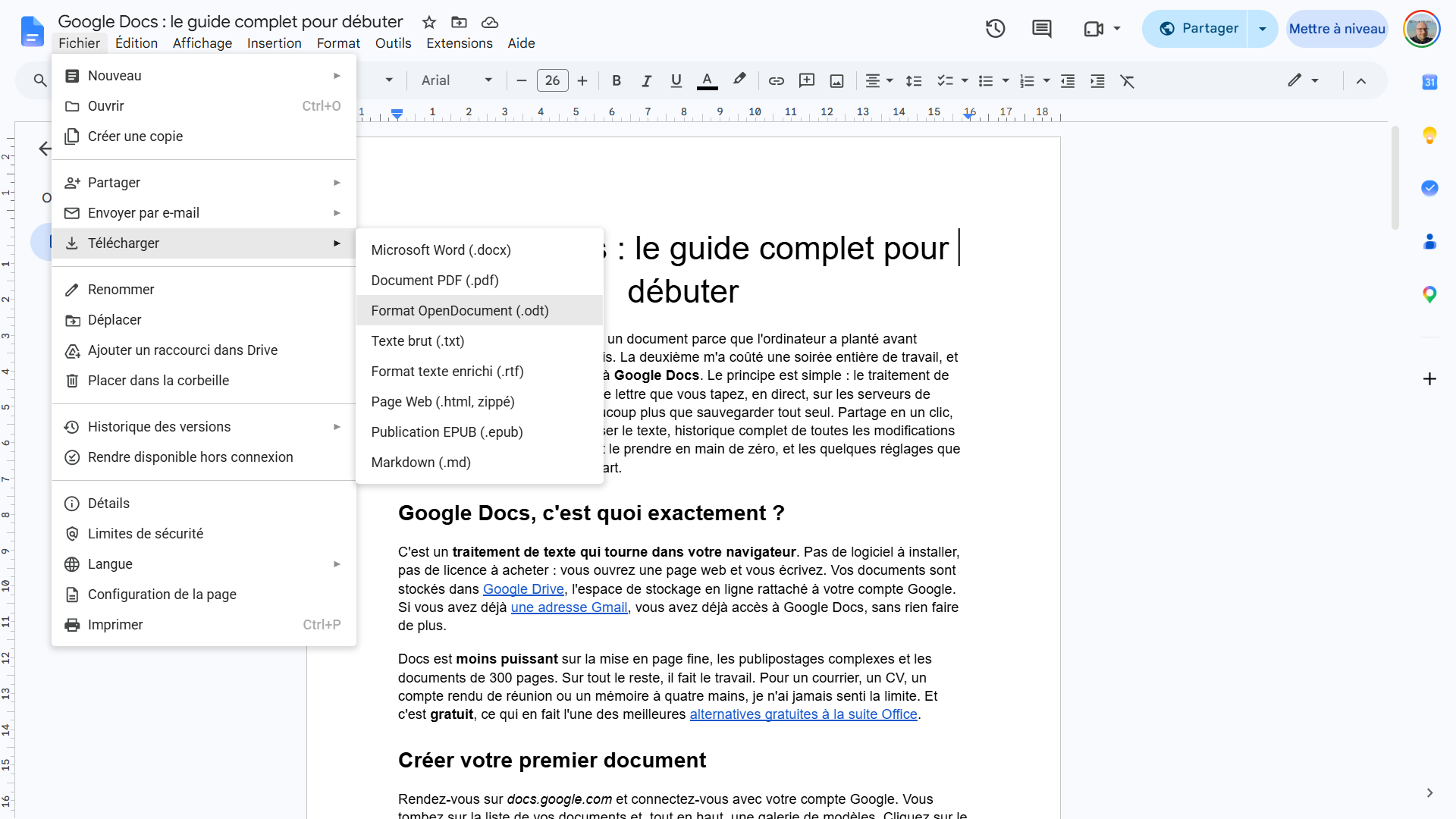The width and height of the screenshot is (1456, 819).
Task: Download as Document PDF (.pdf)
Action: pos(479,280)
